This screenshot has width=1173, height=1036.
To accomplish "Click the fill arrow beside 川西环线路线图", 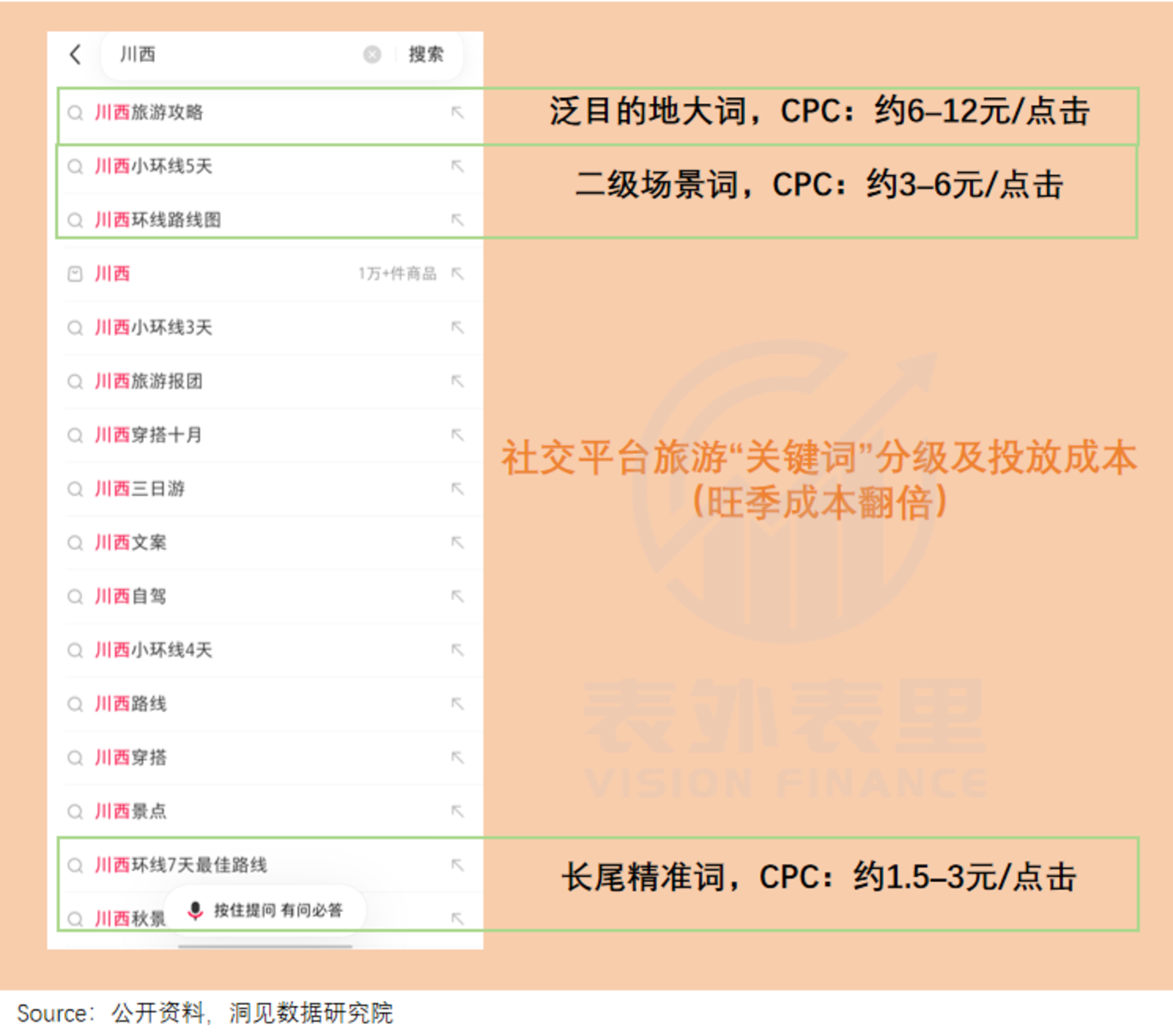I will tap(457, 220).
